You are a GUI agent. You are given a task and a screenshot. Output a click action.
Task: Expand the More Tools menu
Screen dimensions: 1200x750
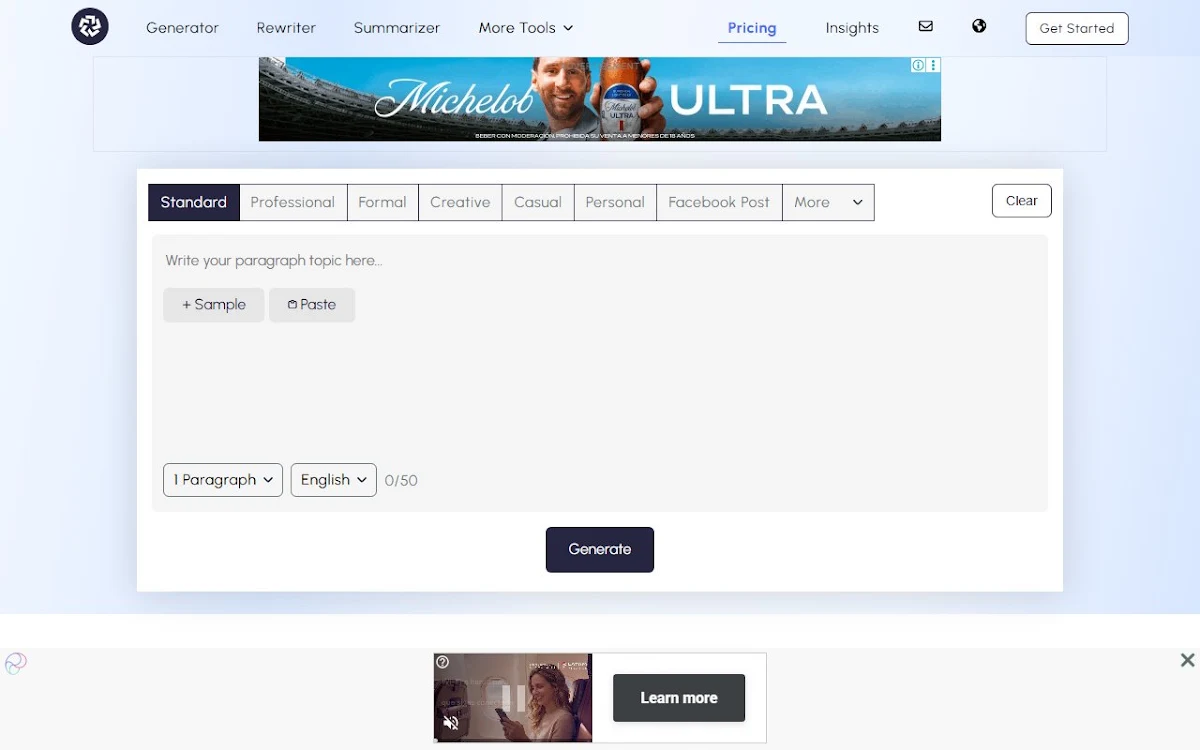tap(526, 28)
